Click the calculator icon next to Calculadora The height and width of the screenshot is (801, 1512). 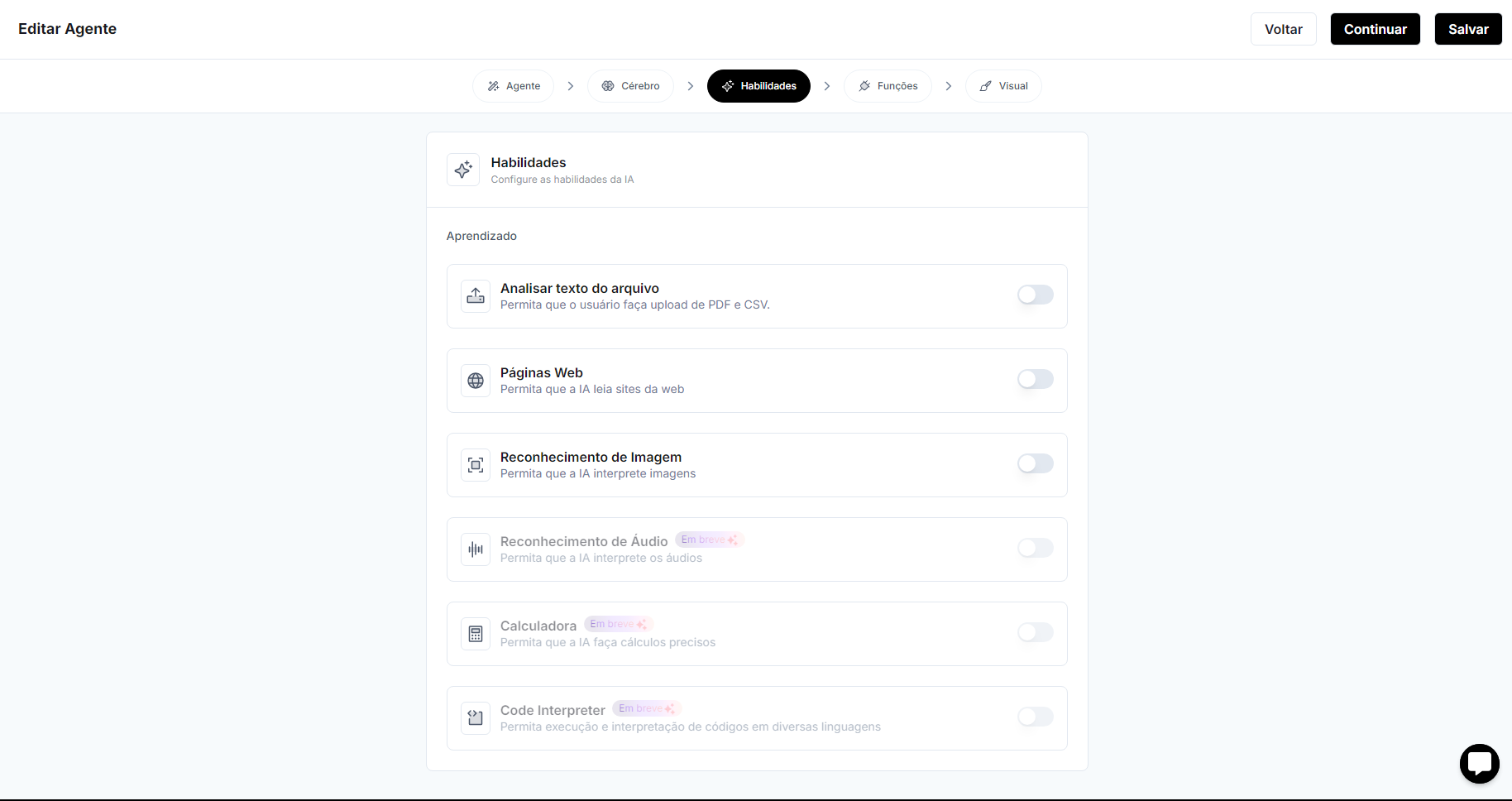pyautogui.click(x=476, y=634)
